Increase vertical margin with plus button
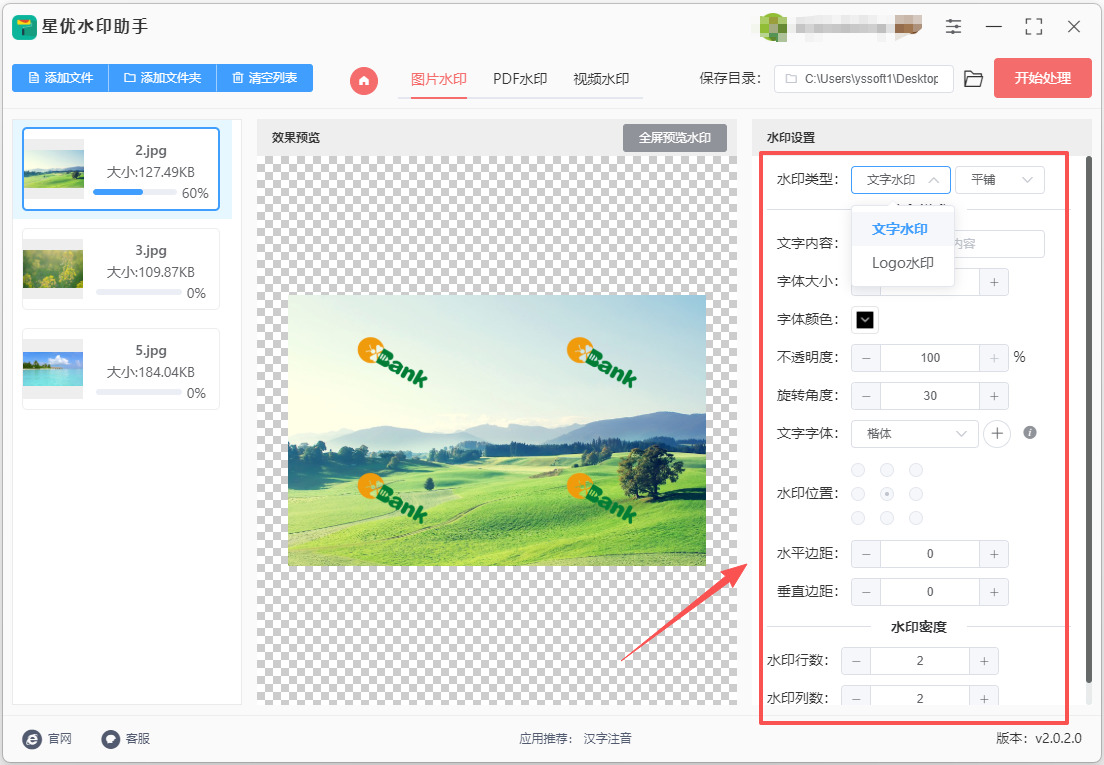Viewport: 1104px width, 765px height. (993, 592)
